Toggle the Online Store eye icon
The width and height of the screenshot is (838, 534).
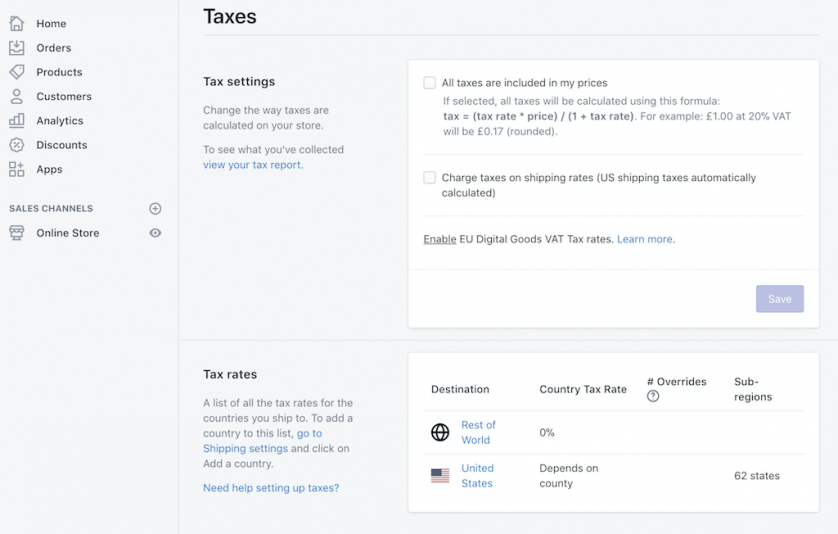[x=155, y=233]
